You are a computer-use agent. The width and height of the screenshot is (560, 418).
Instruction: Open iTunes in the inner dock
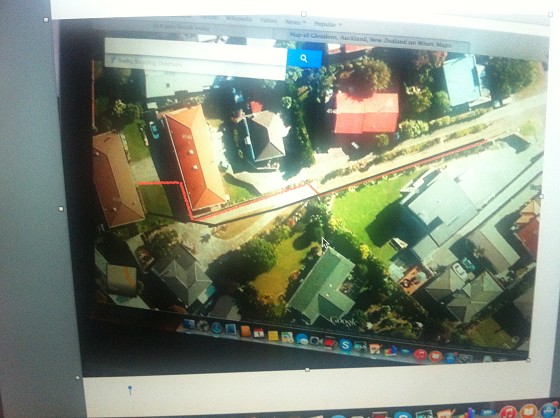coord(420,355)
